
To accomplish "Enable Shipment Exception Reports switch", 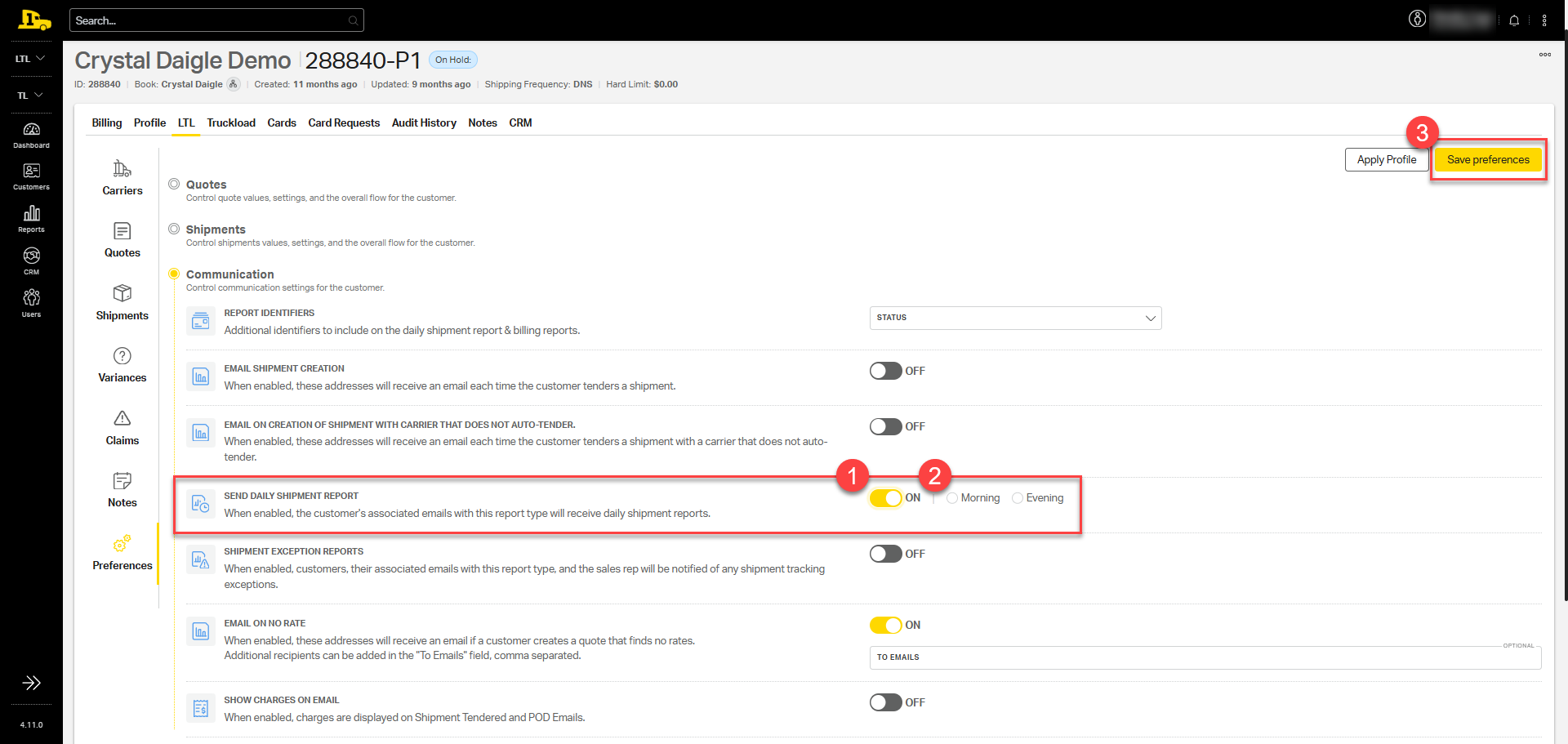I will 885,554.
